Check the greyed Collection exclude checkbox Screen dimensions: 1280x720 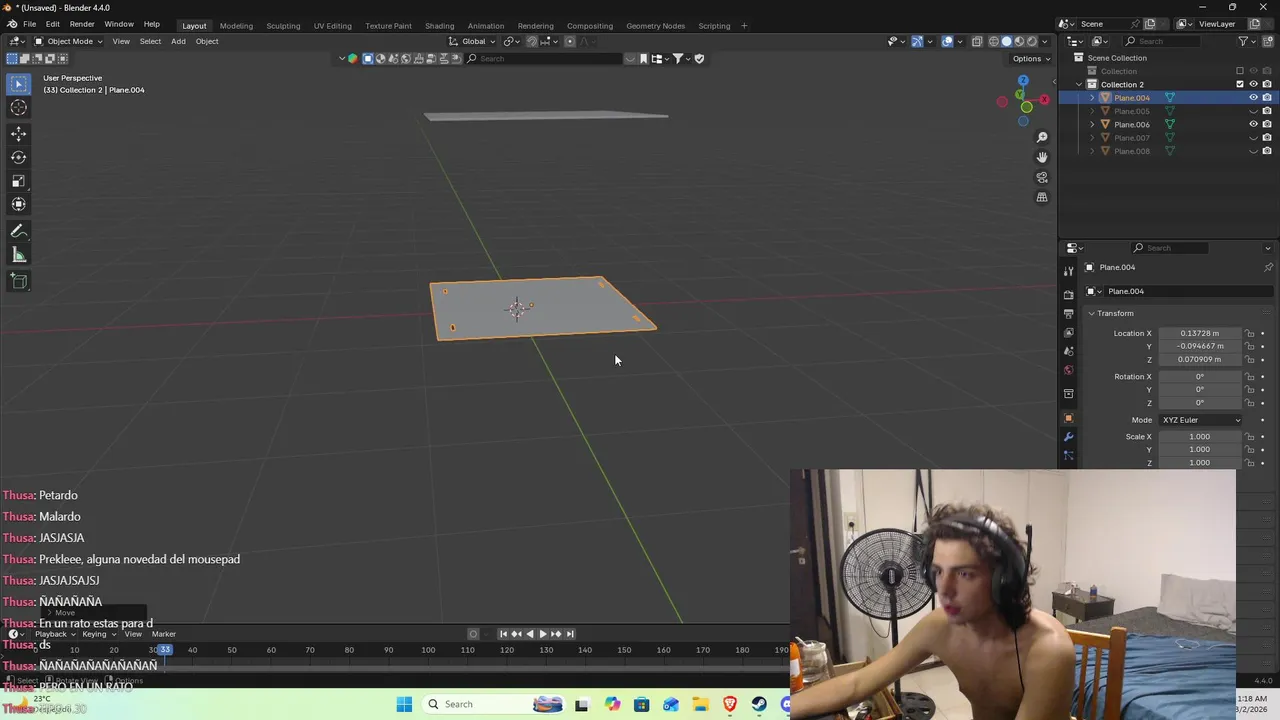click(x=1240, y=71)
